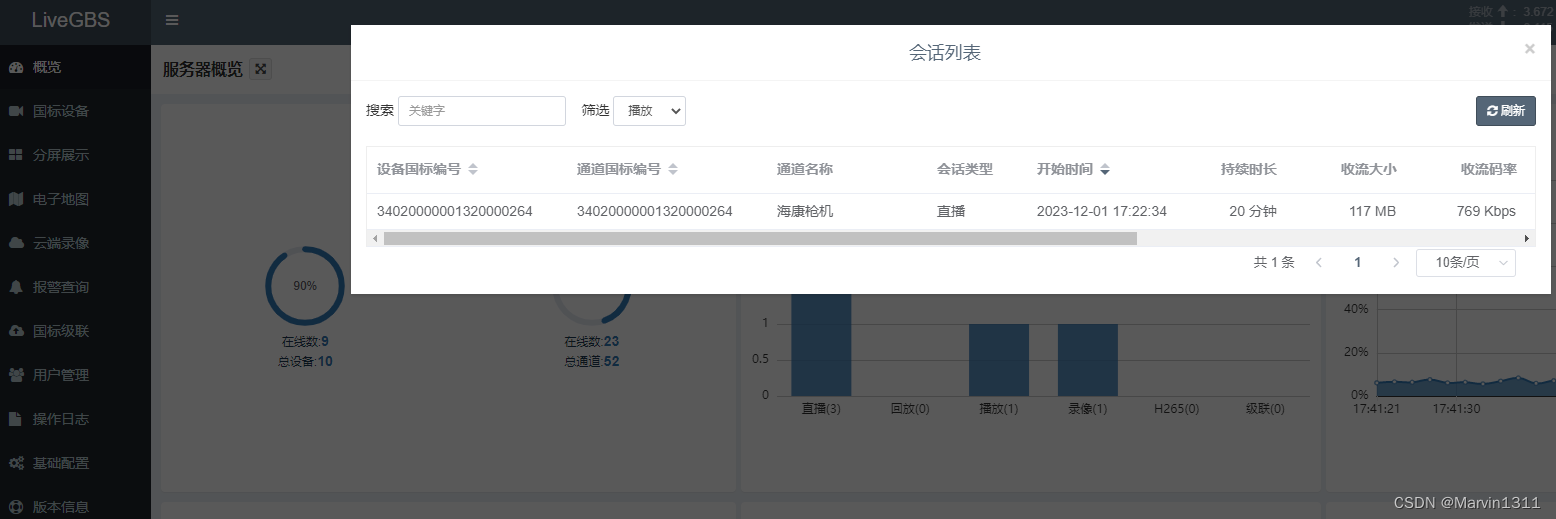
Task: Click the 直播(3) bar in chart
Action: 821,345
